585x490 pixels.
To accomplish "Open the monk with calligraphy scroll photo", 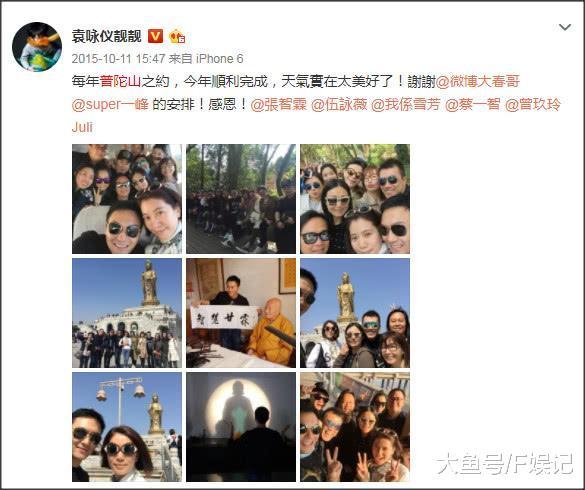I will (241, 313).
